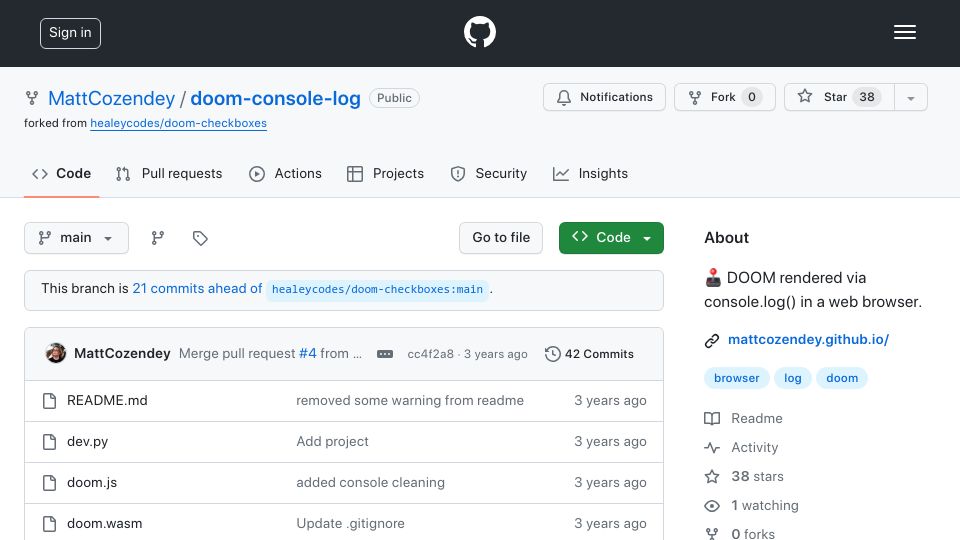This screenshot has height=540, width=960.
Task: Open the MattCozendey owner link
Action: [x=111, y=99]
